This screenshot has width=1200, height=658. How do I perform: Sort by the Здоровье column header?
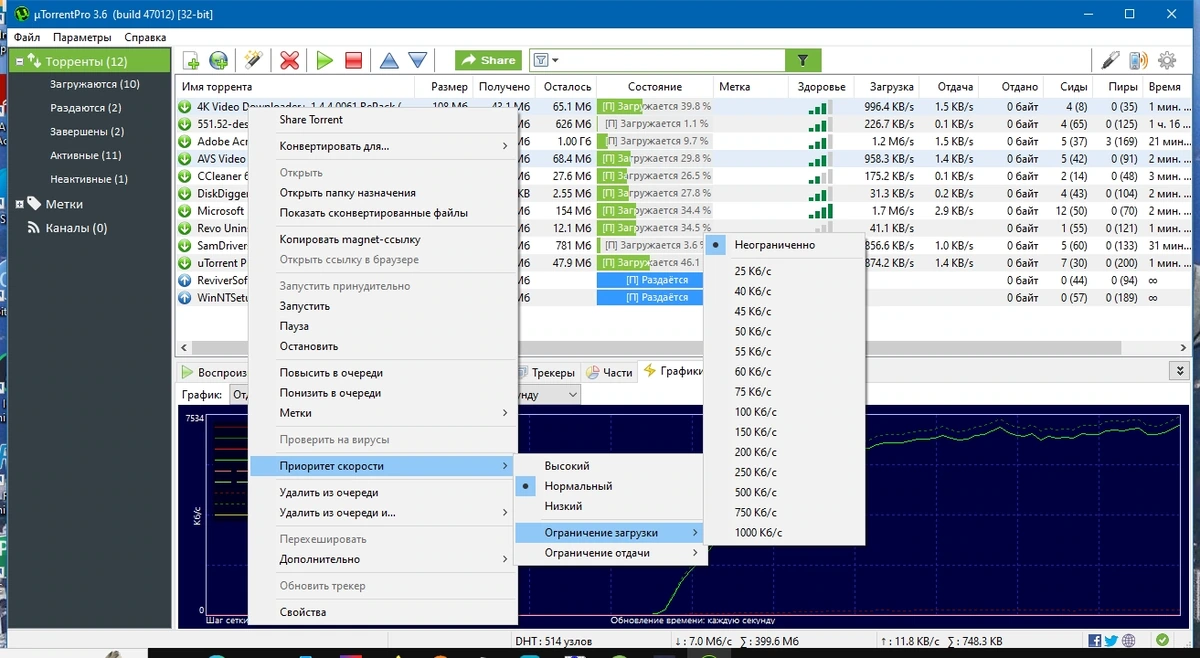tap(822, 87)
